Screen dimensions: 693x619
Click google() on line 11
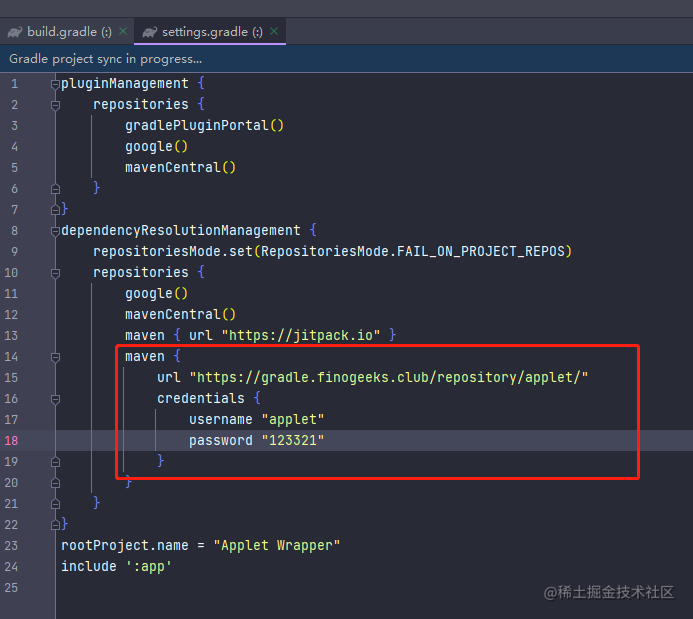tap(156, 293)
